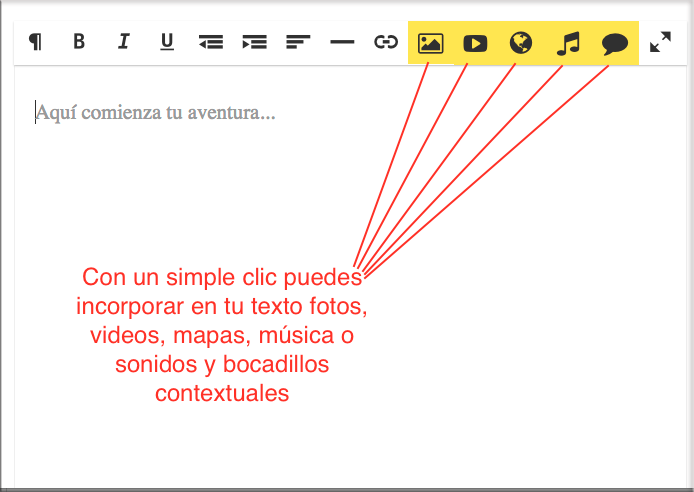Insert a contextual speech bubble

point(615,43)
